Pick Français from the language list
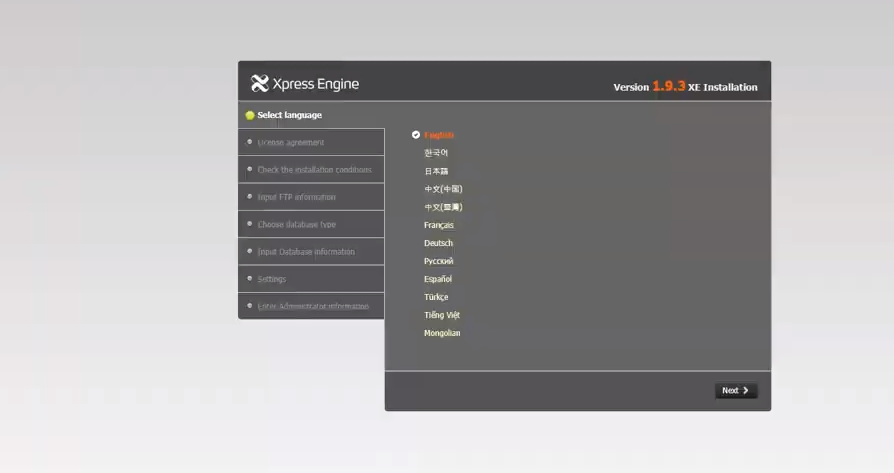 pyautogui.click(x=439, y=225)
